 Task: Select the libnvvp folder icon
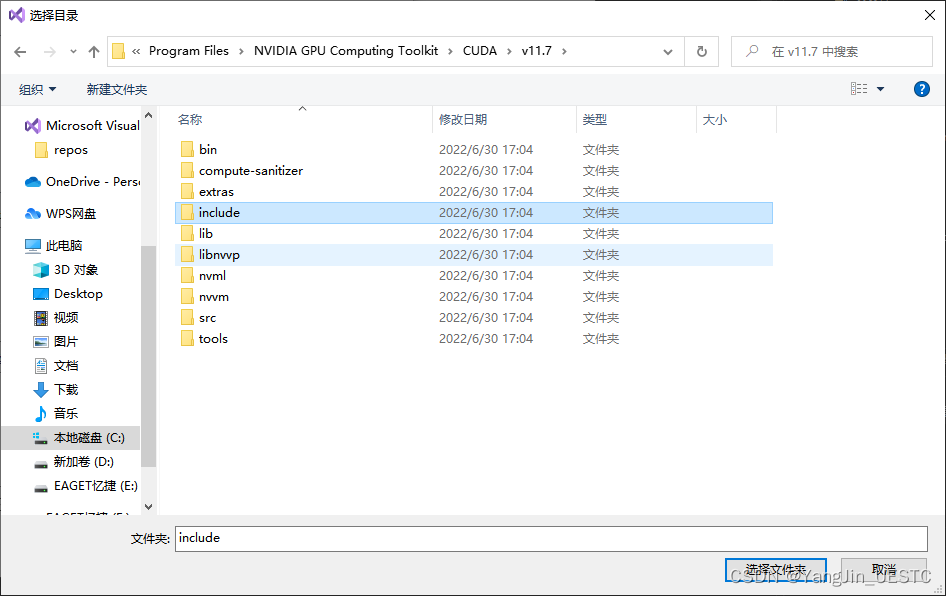tap(187, 255)
